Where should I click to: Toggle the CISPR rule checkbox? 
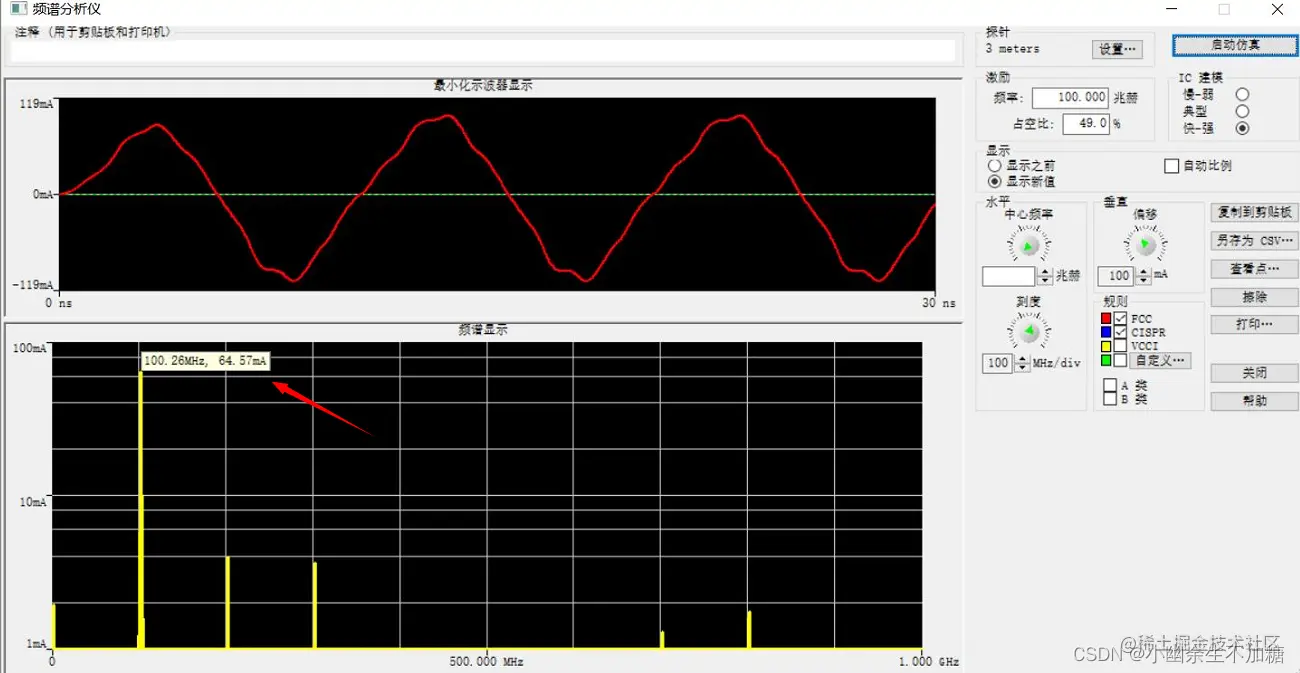coord(1121,332)
